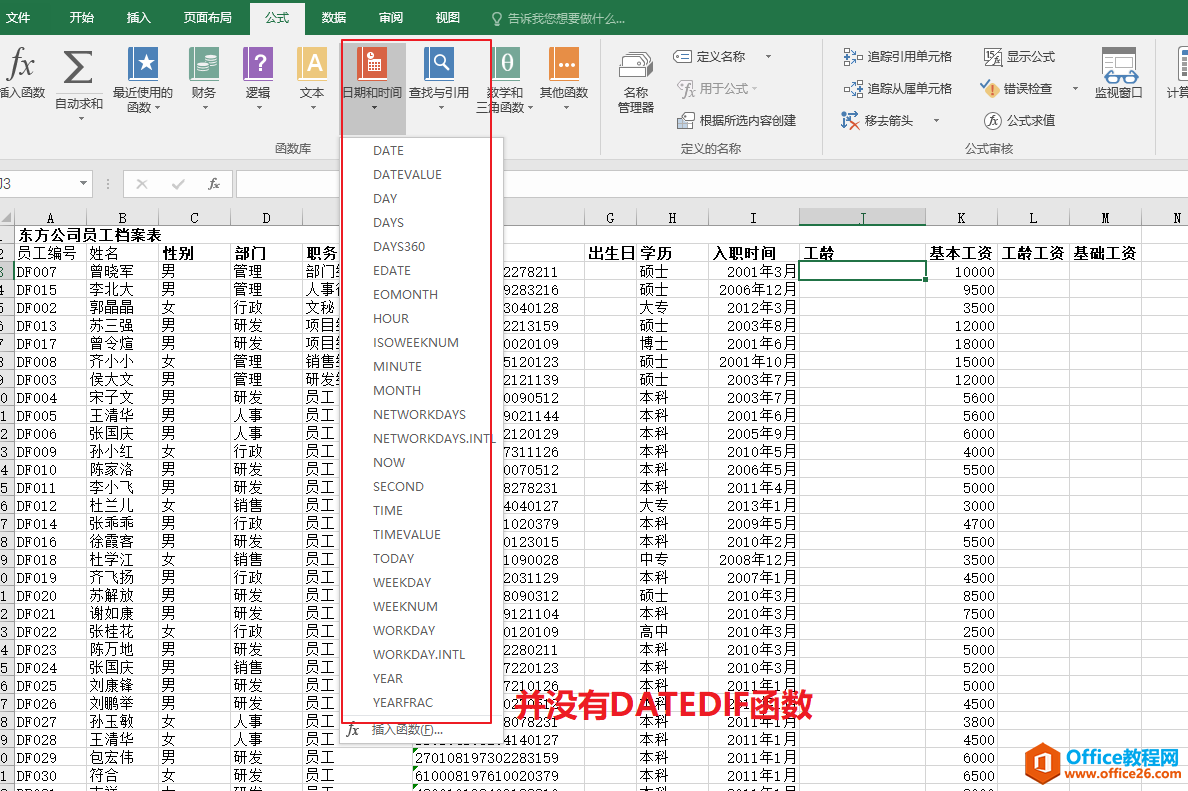This screenshot has width=1188, height=791.
Task: Switch to the Insert (插入) tab
Action: pos(138,17)
